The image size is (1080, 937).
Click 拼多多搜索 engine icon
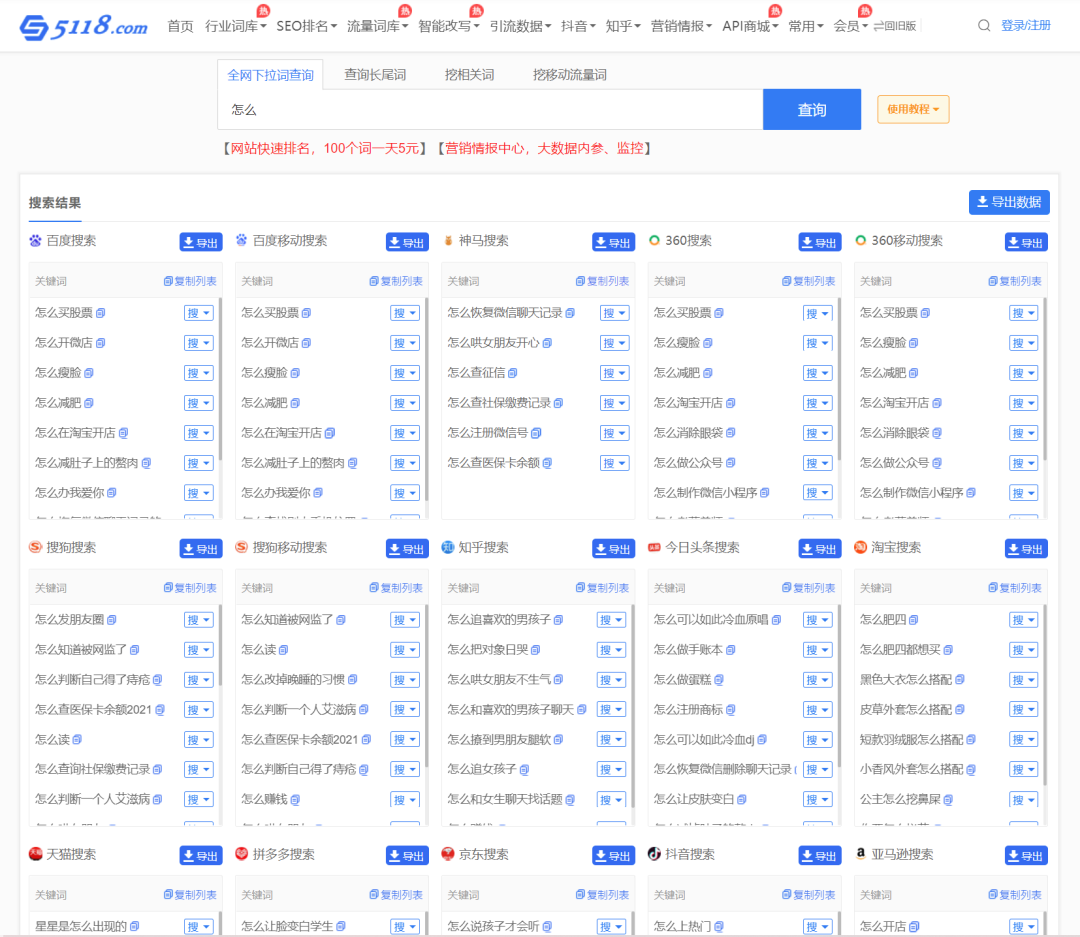point(241,854)
